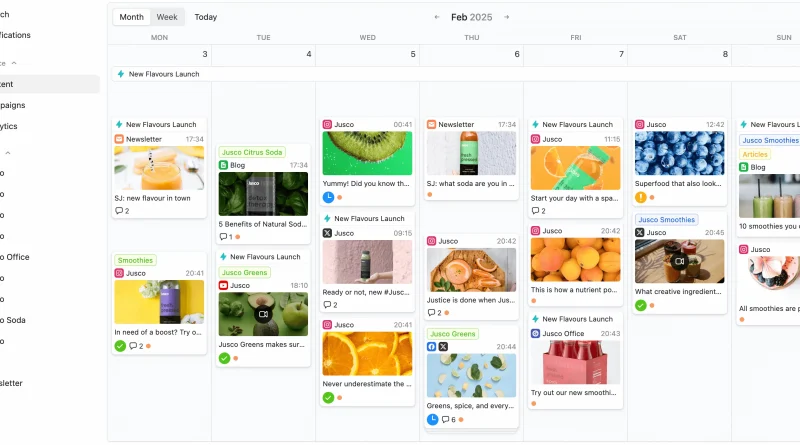Toggle green checkmark on 'In need of a boost?' post

[120, 346]
